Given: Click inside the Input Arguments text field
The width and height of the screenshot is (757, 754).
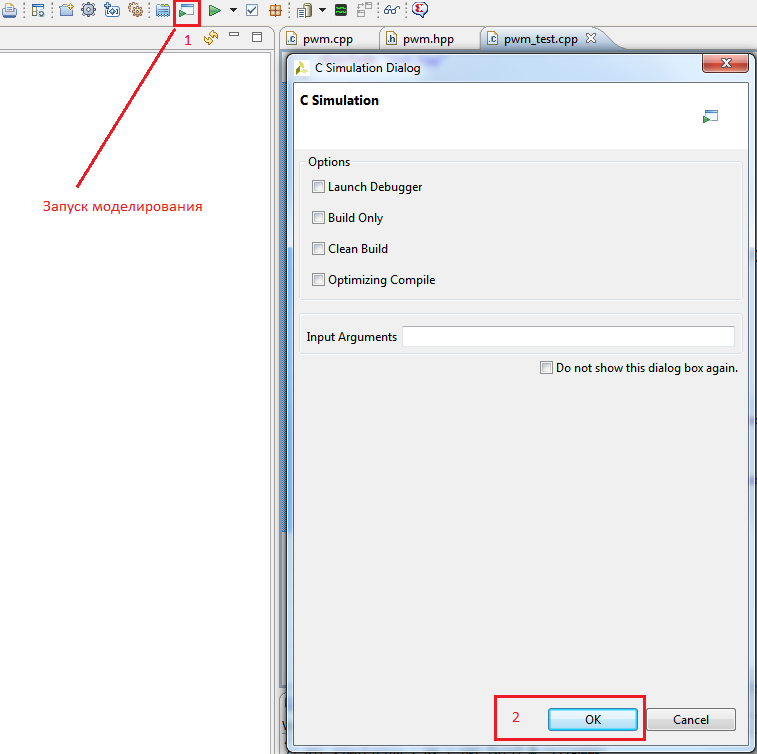Looking at the screenshot, I should [x=567, y=337].
